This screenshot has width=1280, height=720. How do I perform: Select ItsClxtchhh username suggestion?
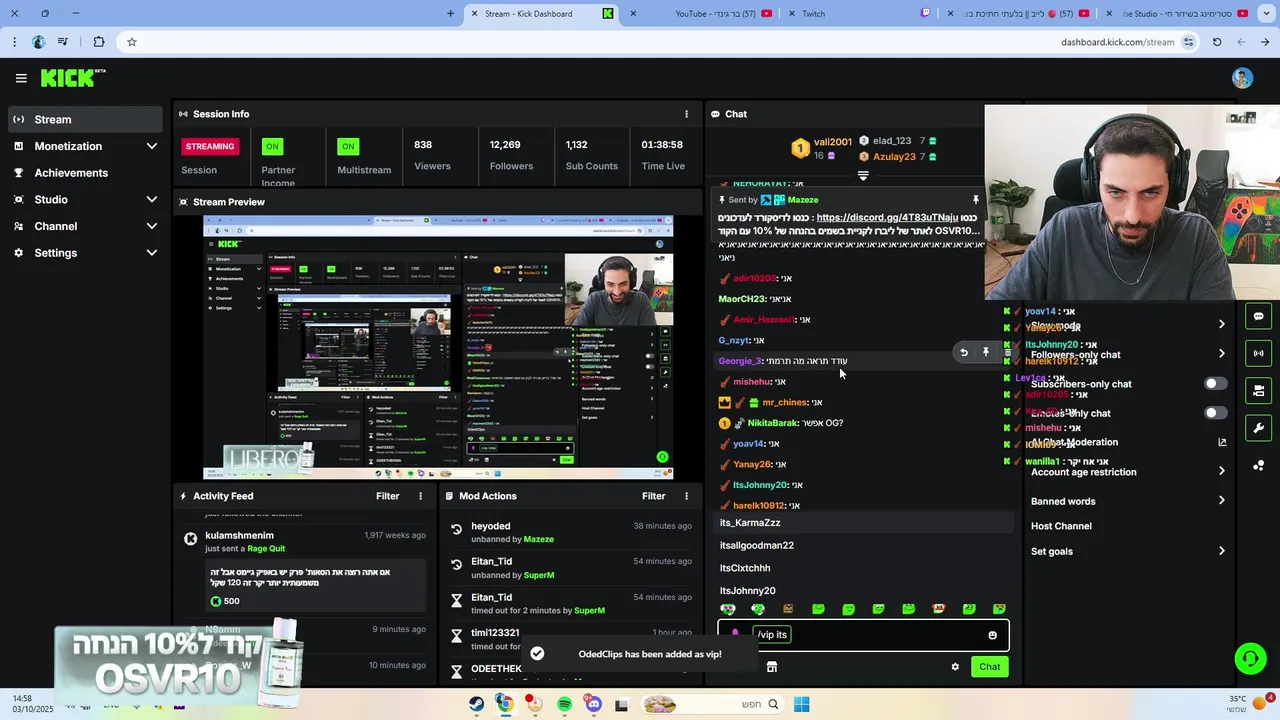[866, 568]
